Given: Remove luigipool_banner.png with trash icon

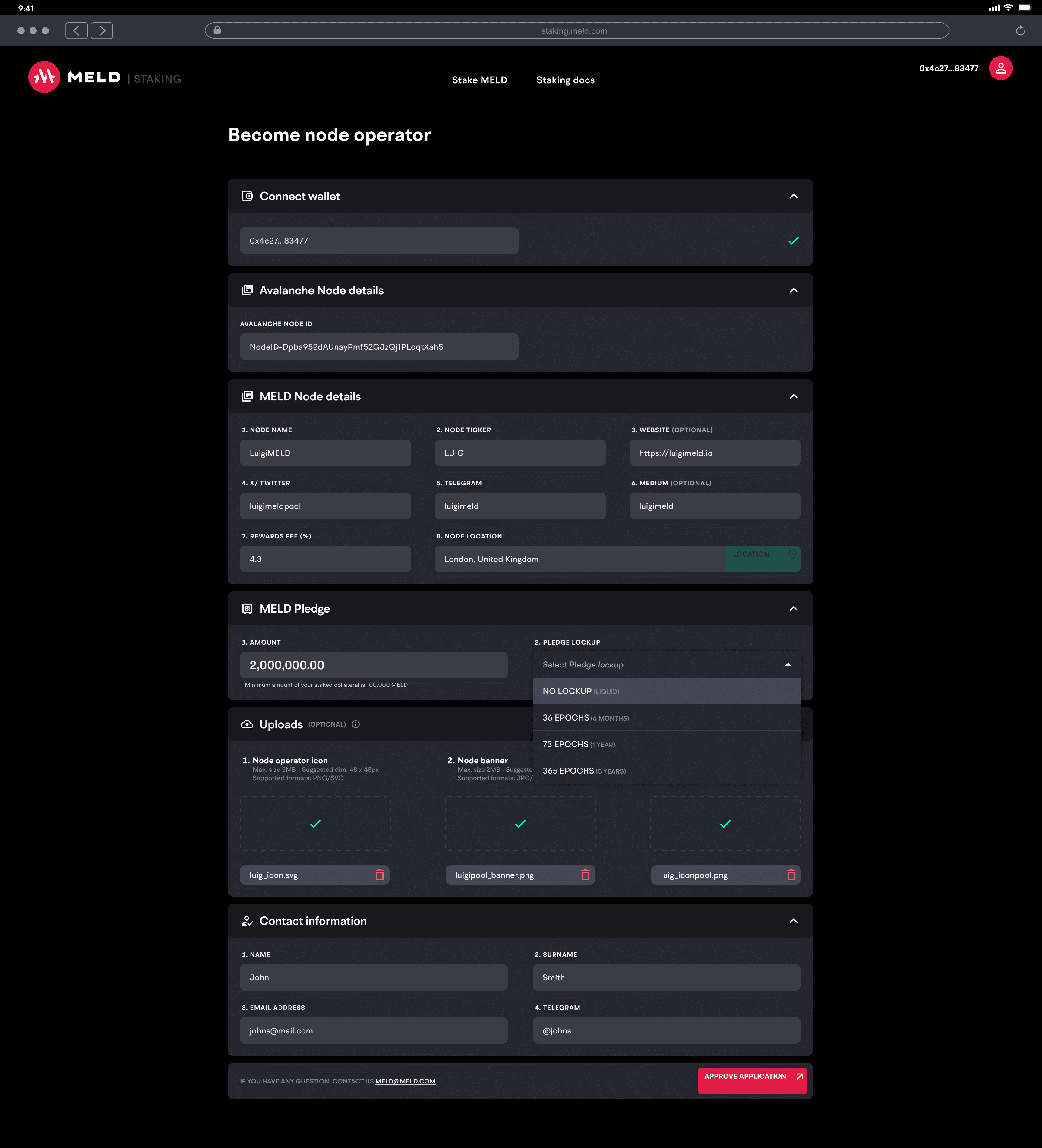Looking at the screenshot, I should (x=585, y=875).
